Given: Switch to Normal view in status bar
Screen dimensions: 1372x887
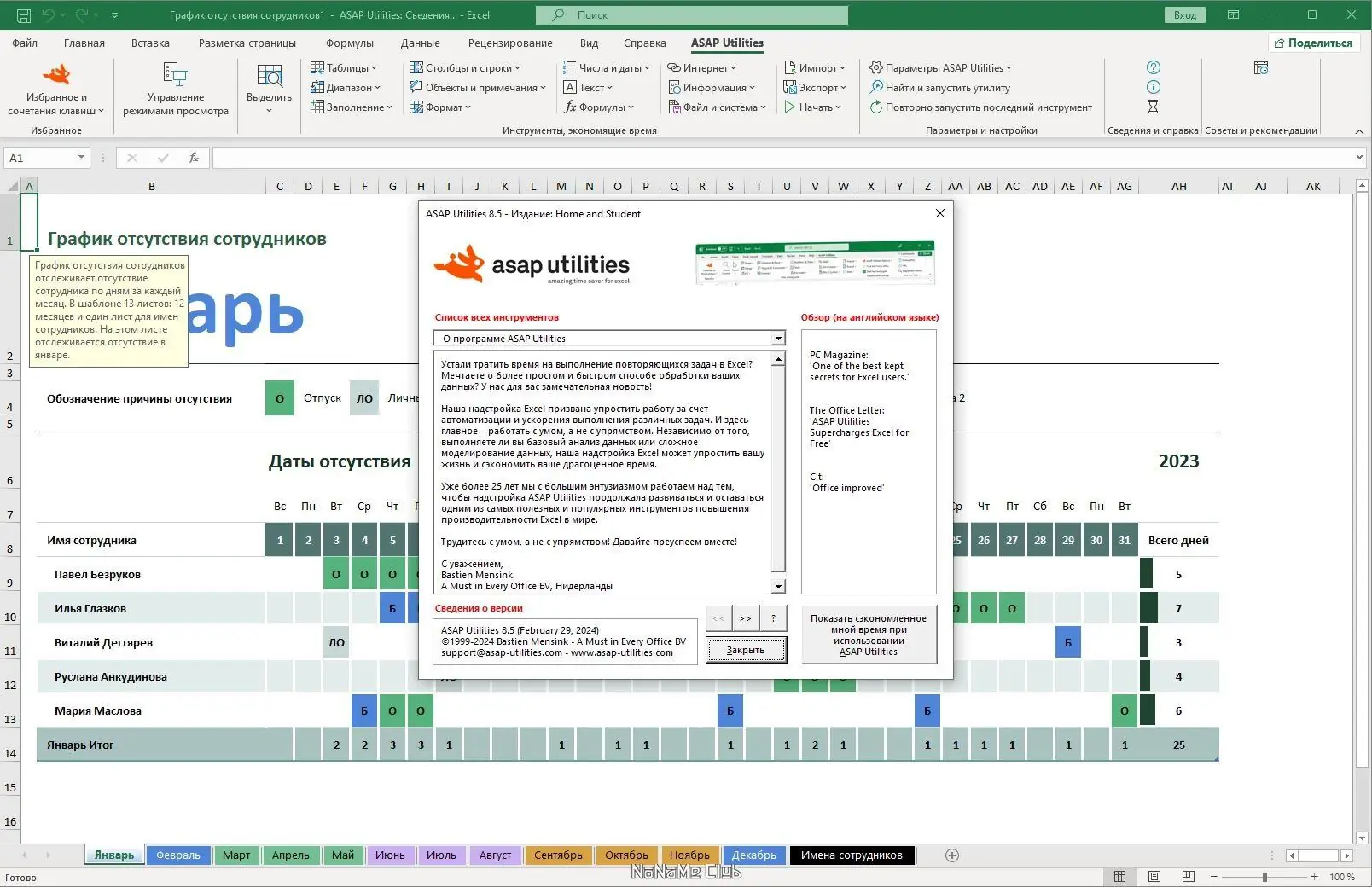Looking at the screenshot, I should pyautogui.click(x=1119, y=877).
